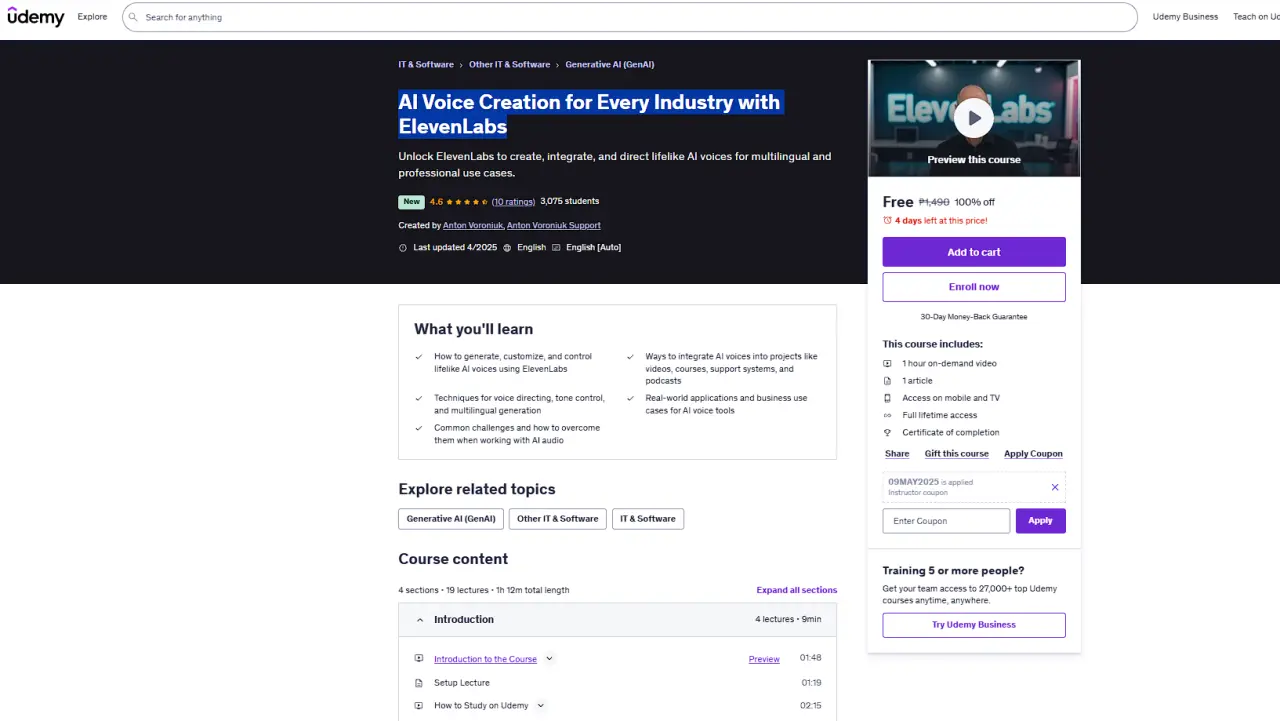Click the document icon on Setup Lecture row
The width and height of the screenshot is (1280, 721).
click(419, 683)
